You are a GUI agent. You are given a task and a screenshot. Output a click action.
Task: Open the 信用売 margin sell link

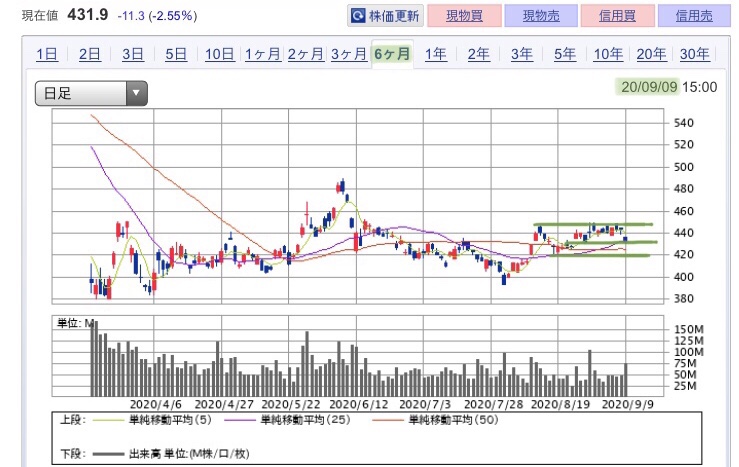(x=694, y=16)
